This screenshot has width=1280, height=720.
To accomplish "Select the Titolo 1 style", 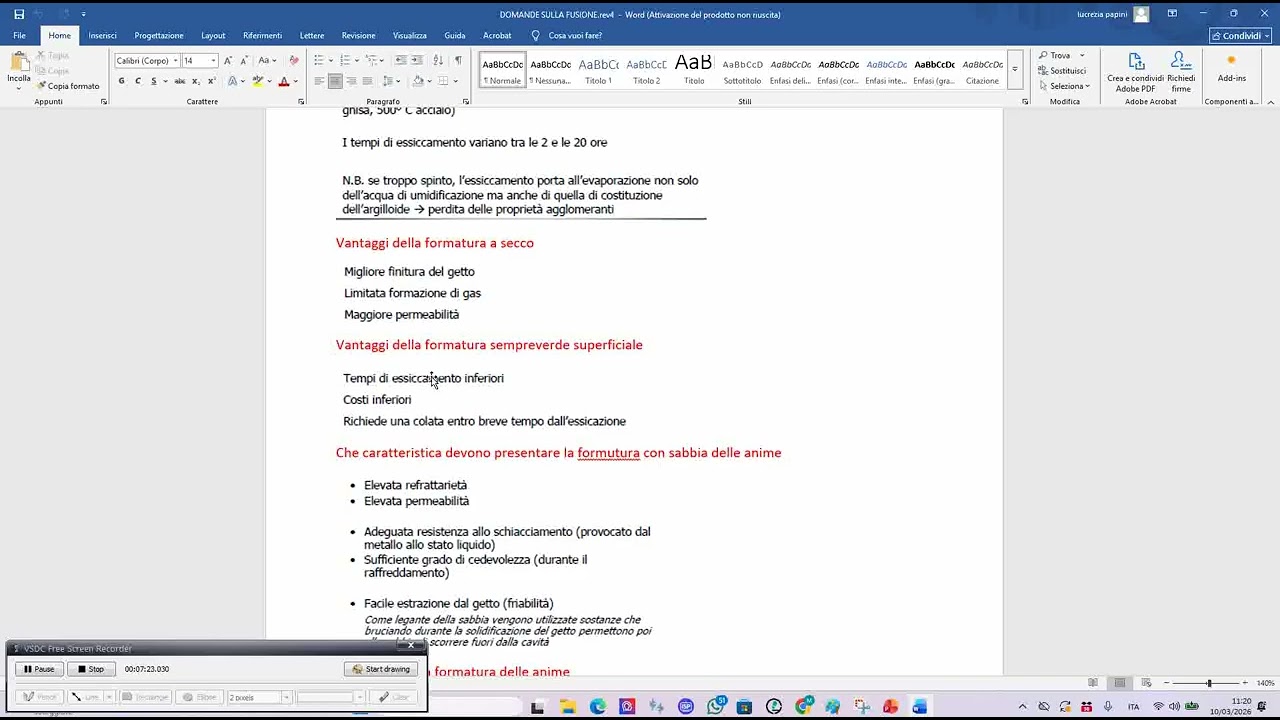I will pyautogui.click(x=598, y=69).
